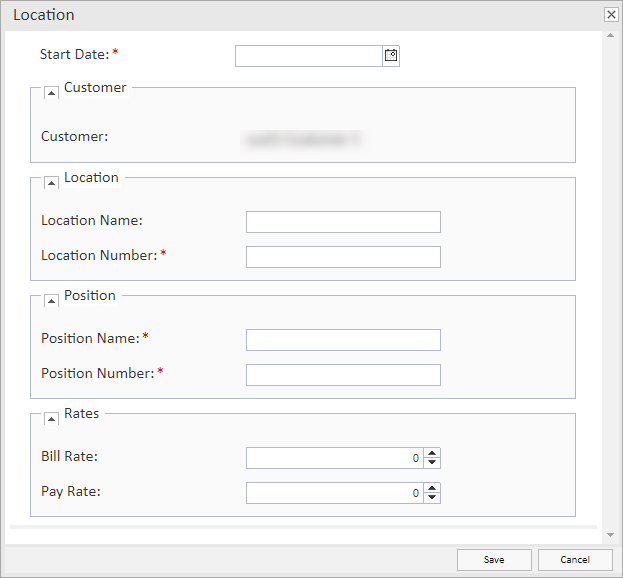
Task: Click the Position section heading
Action: (90, 296)
